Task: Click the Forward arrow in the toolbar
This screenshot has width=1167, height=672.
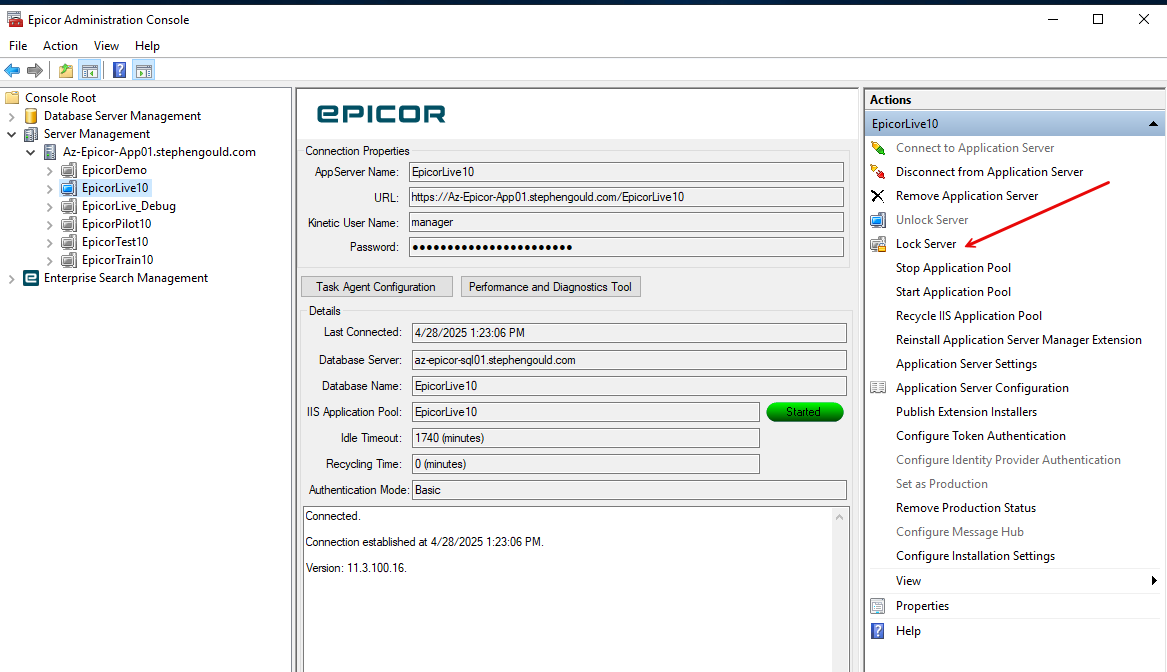Action: (x=35, y=71)
